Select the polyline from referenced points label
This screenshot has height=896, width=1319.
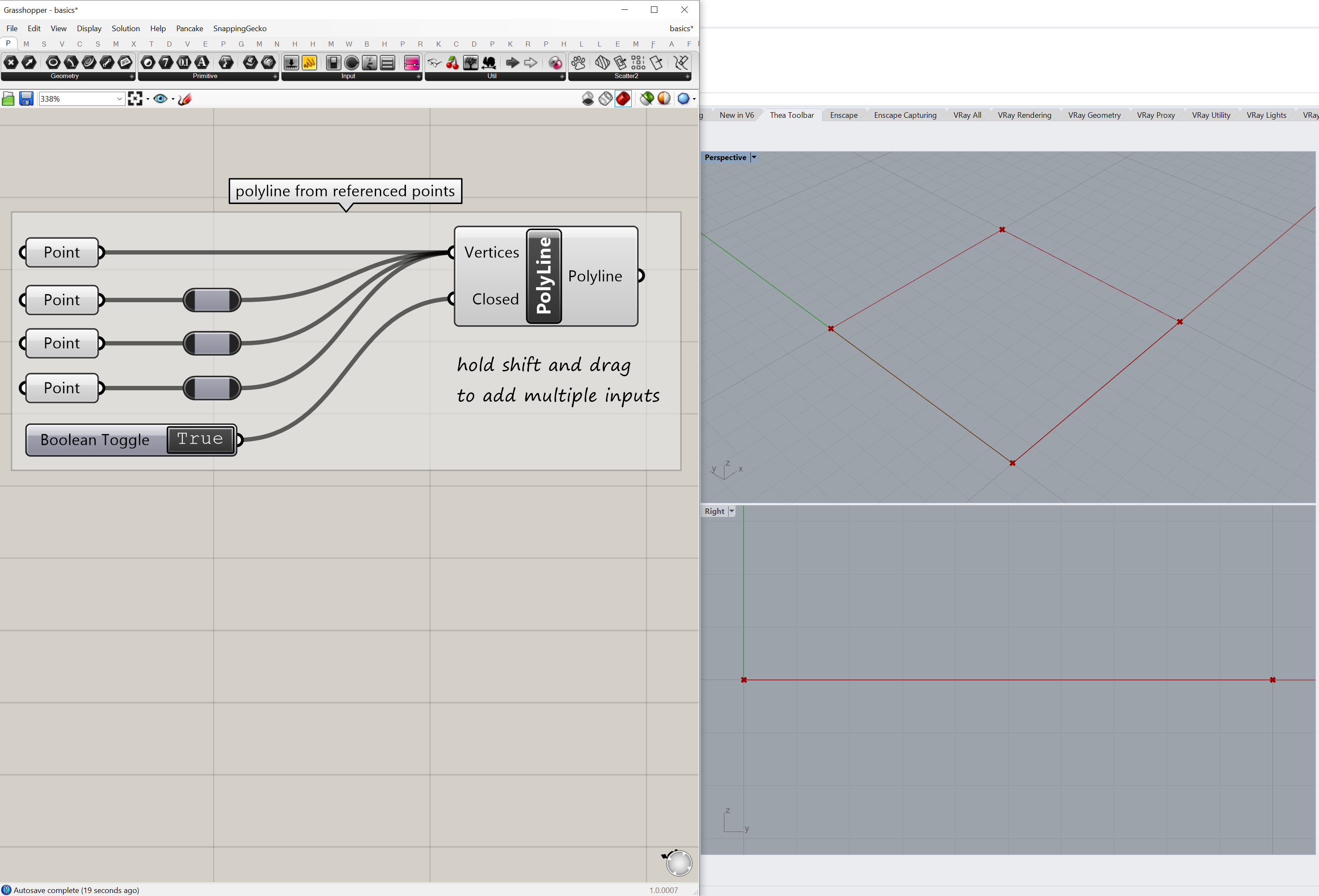coord(345,191)
